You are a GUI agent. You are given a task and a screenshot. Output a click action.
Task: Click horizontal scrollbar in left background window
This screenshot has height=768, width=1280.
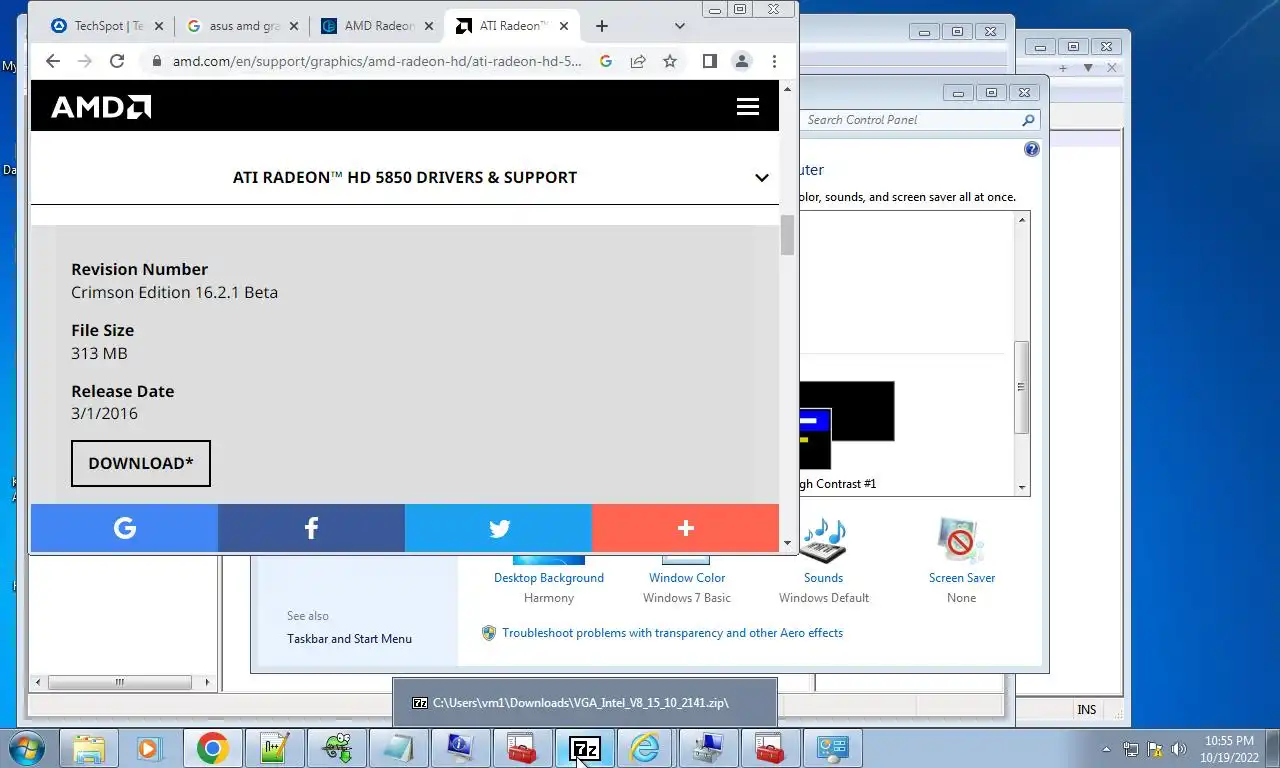(119, 683)
